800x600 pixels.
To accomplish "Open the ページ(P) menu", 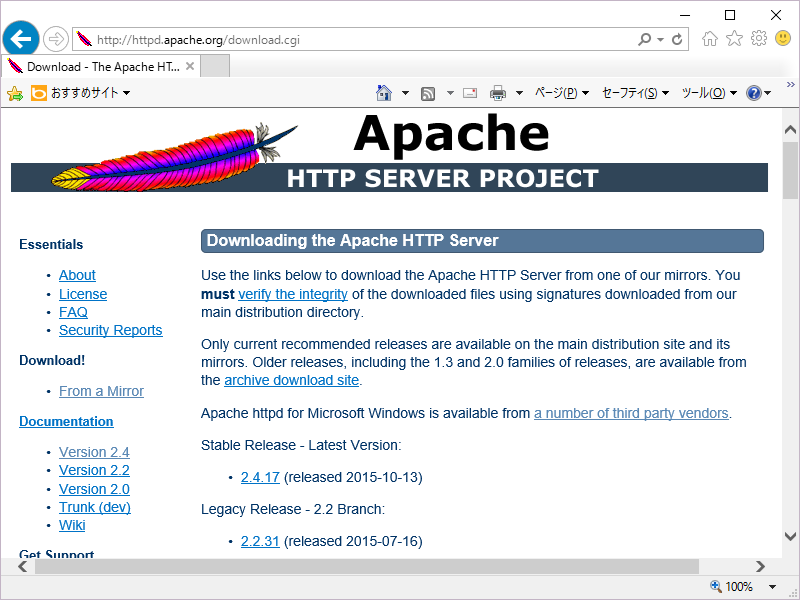I will coord(561,93).
